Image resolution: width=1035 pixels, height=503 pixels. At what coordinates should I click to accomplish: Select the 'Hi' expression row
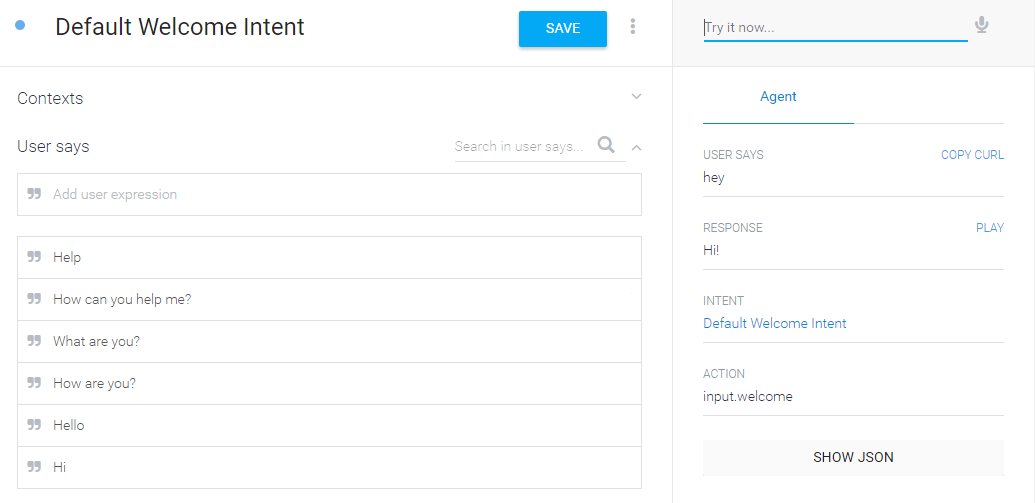pyautogui.click(x=329, y=467)
